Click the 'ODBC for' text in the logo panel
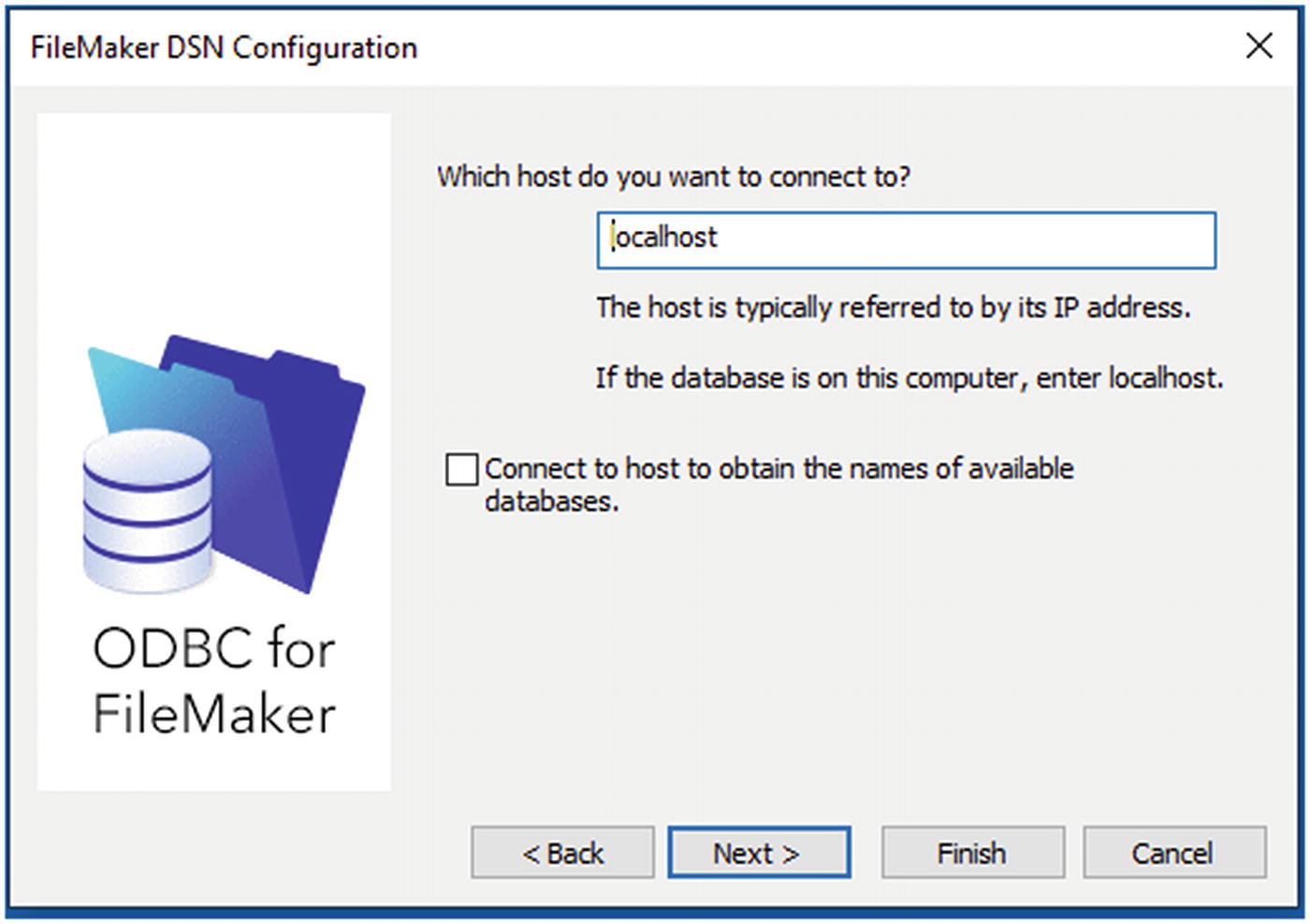 click(214, 648)
